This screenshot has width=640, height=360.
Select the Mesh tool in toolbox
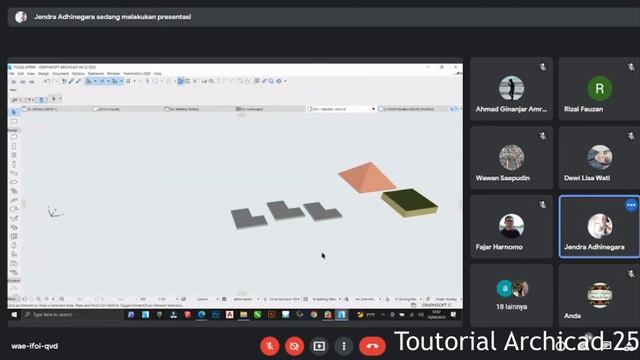14,272
